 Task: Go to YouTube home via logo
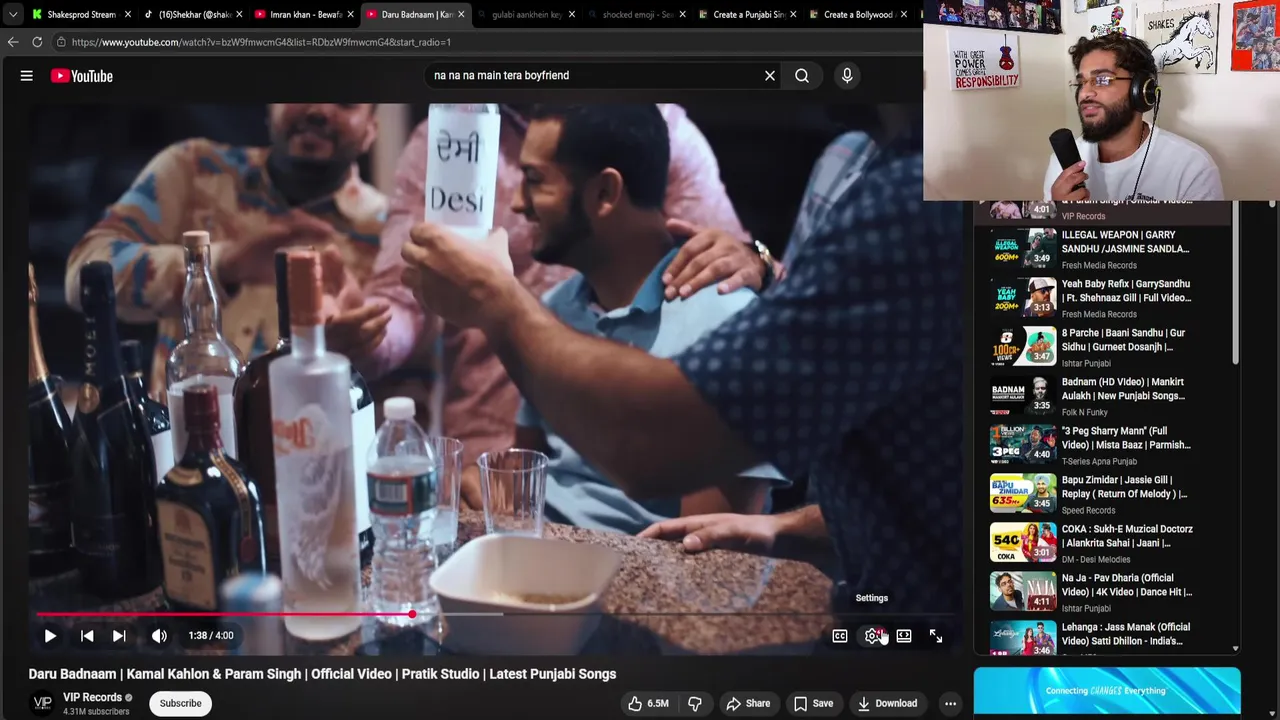point(82,76)
